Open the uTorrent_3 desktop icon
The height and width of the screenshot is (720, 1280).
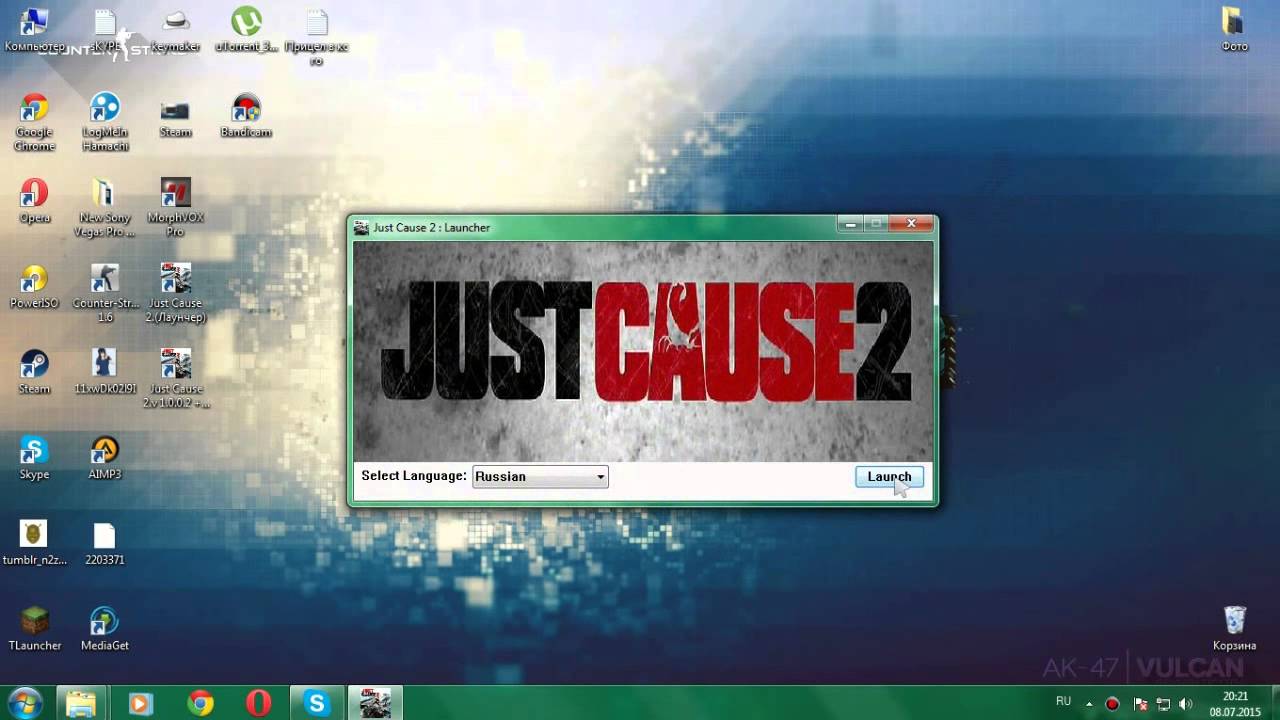click(246, 30)
